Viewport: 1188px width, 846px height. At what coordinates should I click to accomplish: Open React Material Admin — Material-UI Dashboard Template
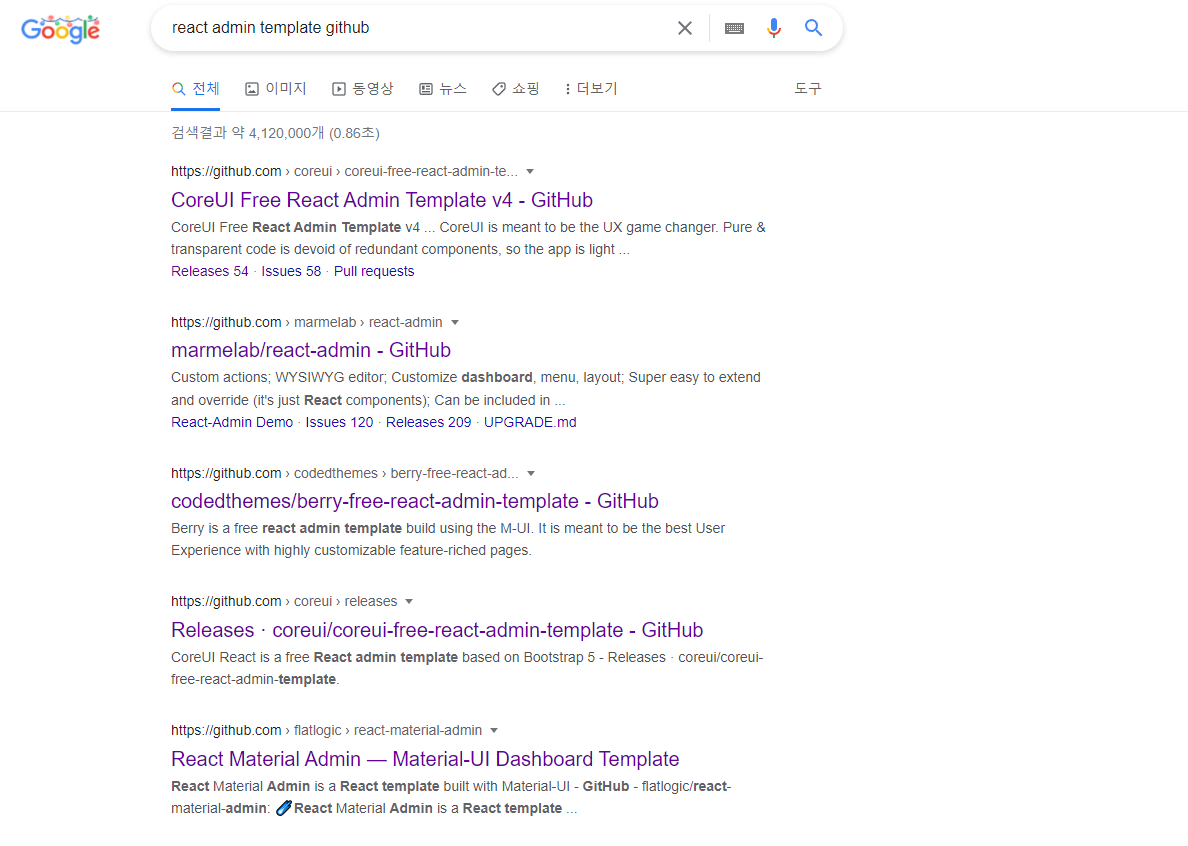[425, 759]
